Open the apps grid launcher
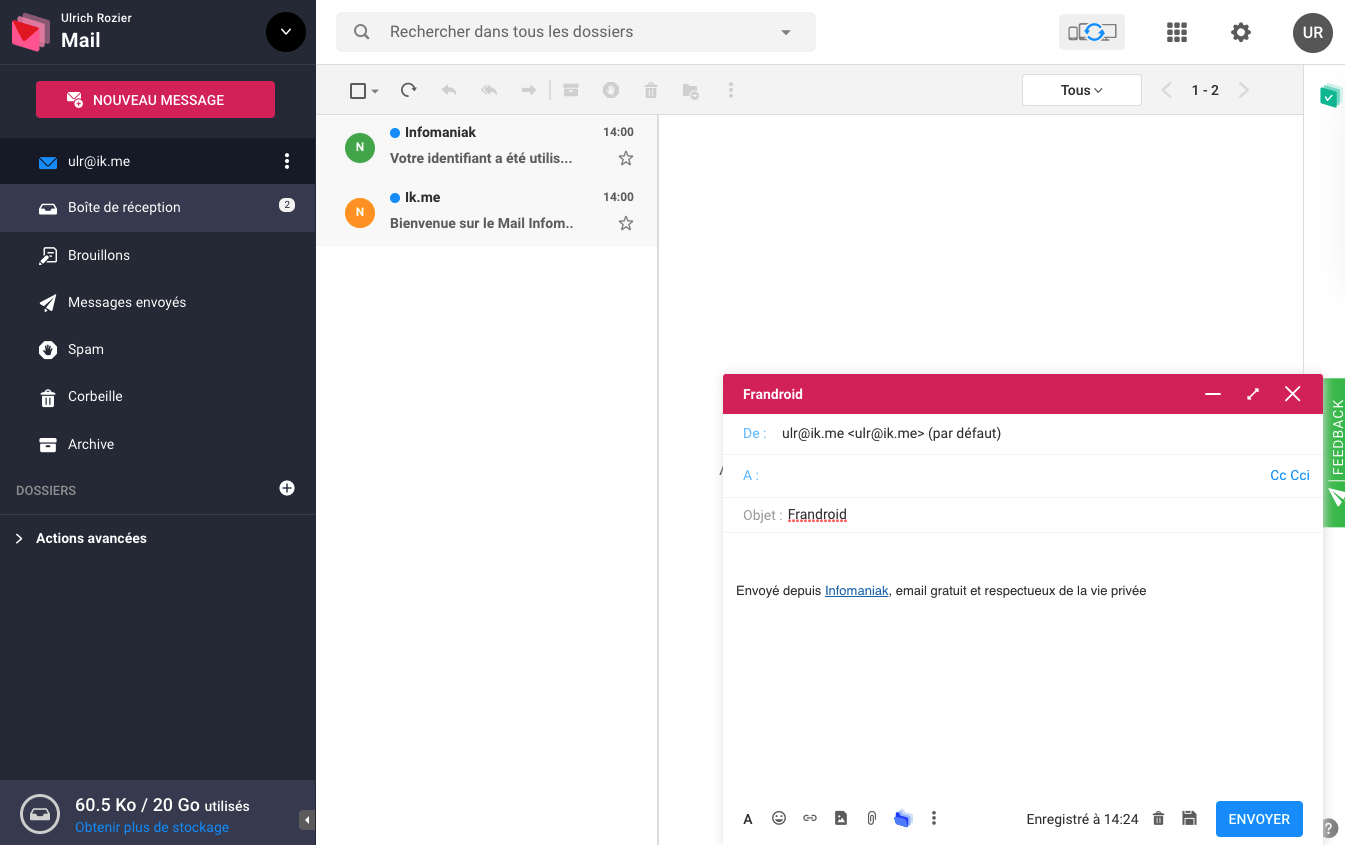The height and width of the screenshot is (845, 1345). coord(1177,33)
